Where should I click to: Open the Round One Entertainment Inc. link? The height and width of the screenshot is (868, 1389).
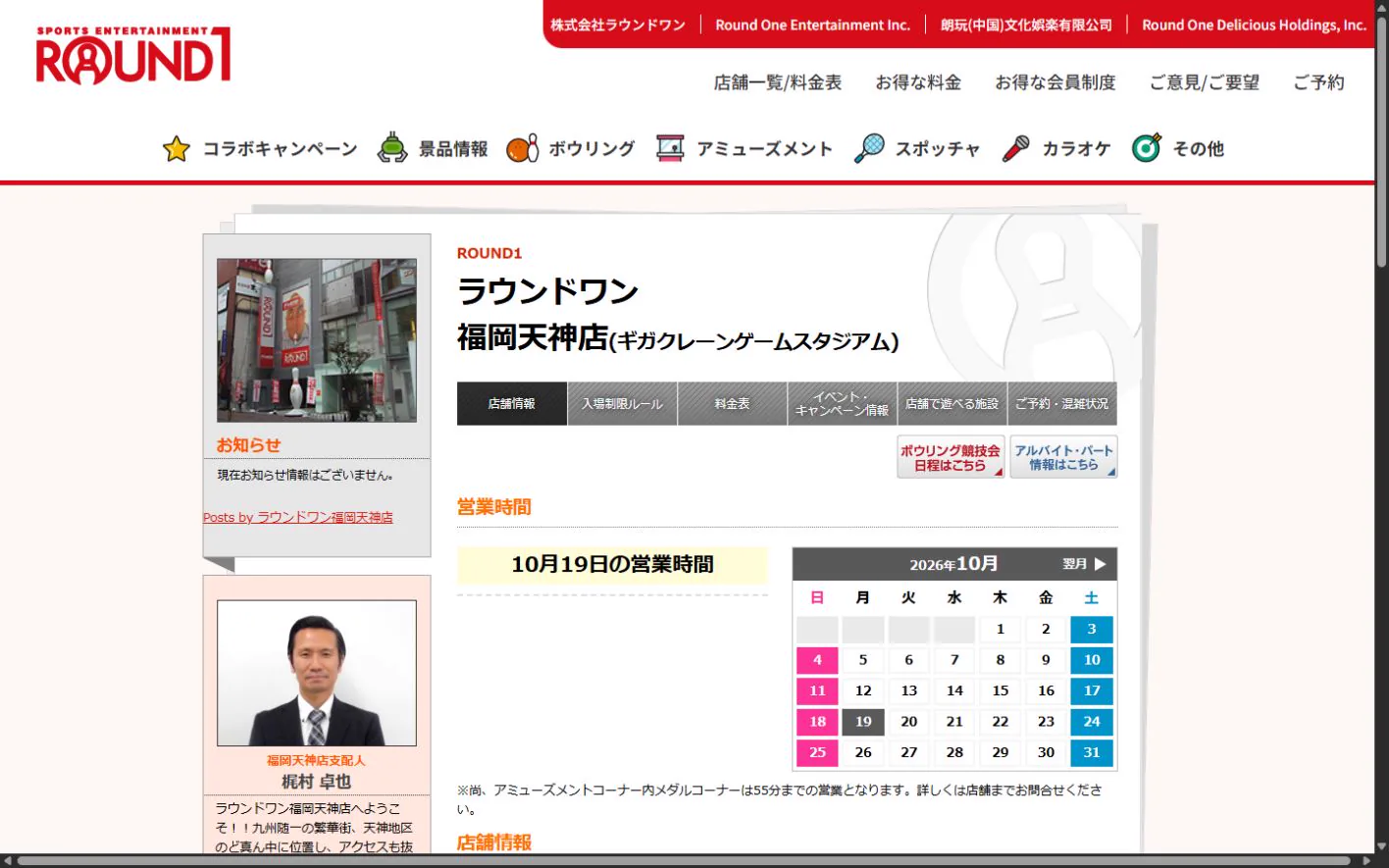(x=813, y=25)
